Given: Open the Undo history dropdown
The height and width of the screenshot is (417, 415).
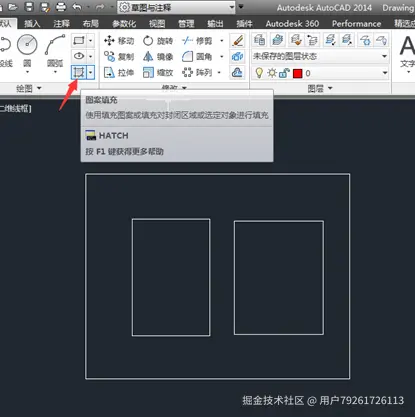Looking at the screenshot, I should (88, 7).
